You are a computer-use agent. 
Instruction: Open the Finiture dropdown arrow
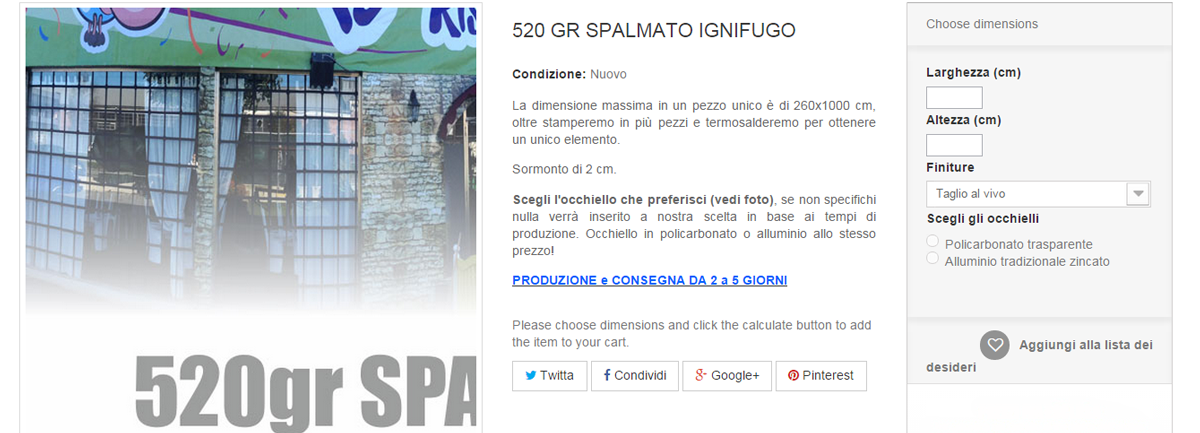tap(1137, 193)
